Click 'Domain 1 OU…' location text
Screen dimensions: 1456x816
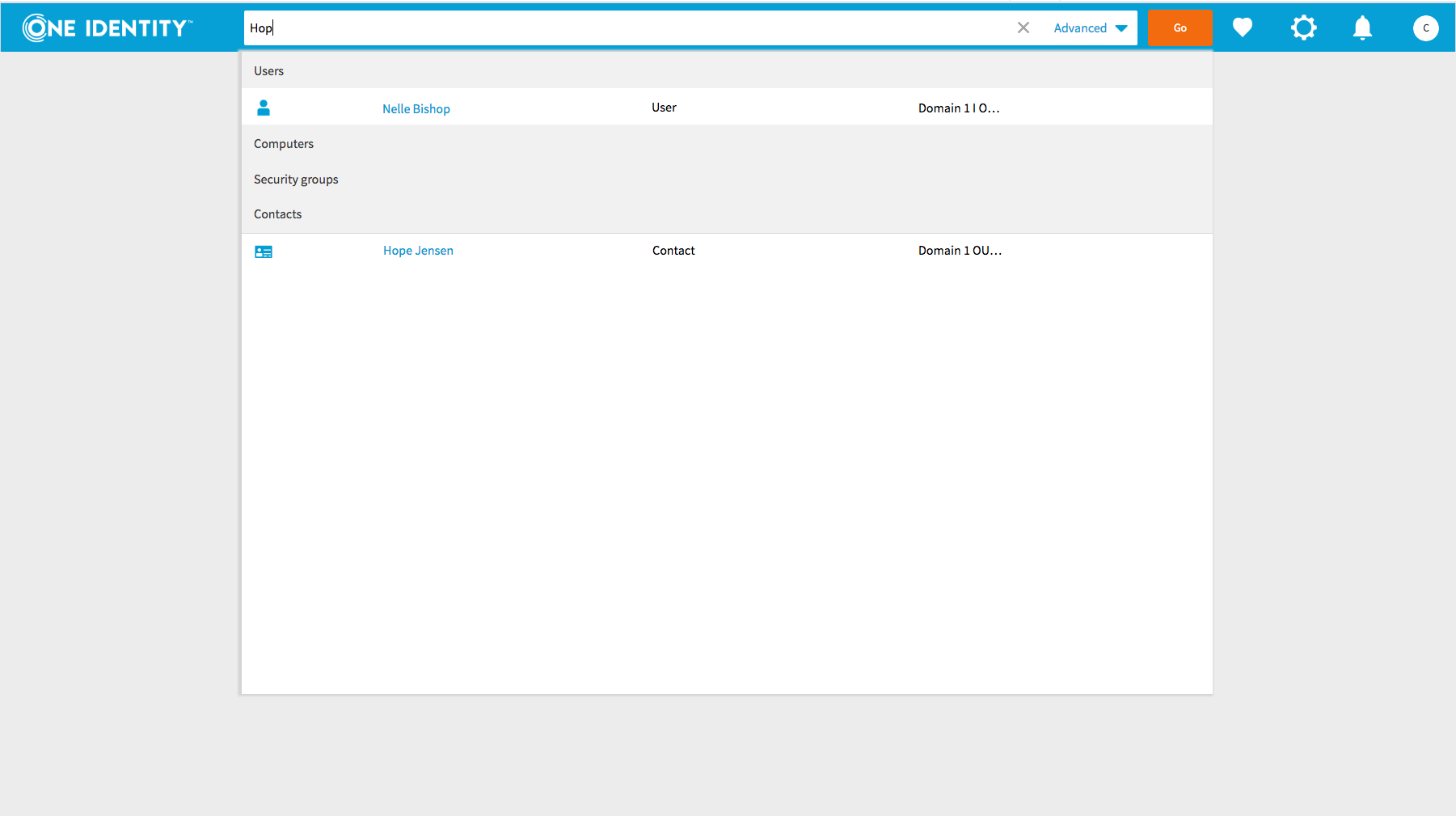[x=960, y=251]
